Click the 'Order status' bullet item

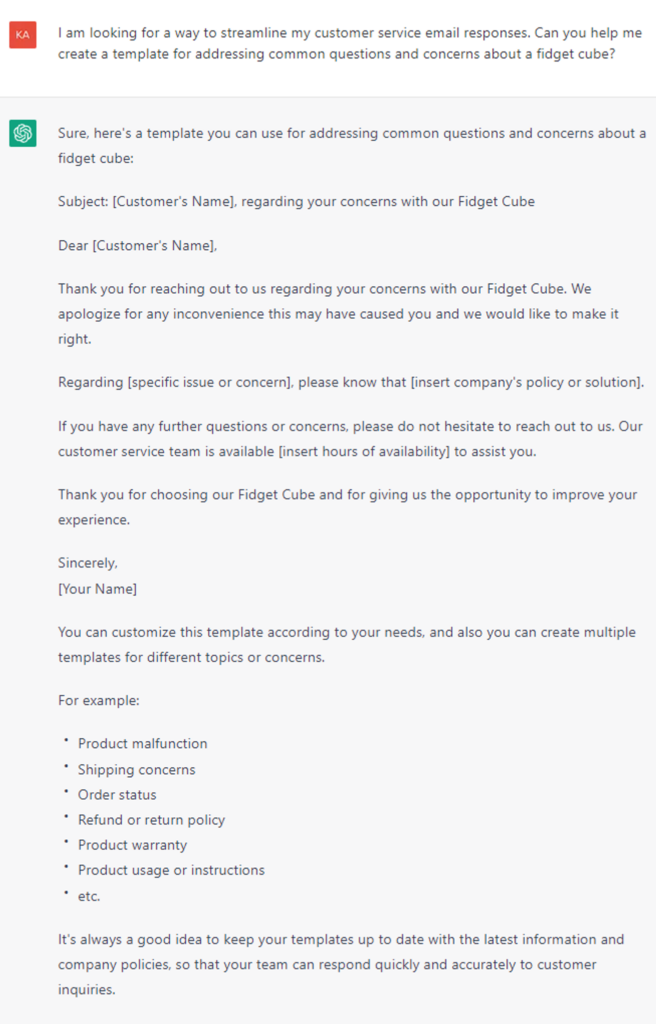tap(117, 795)
